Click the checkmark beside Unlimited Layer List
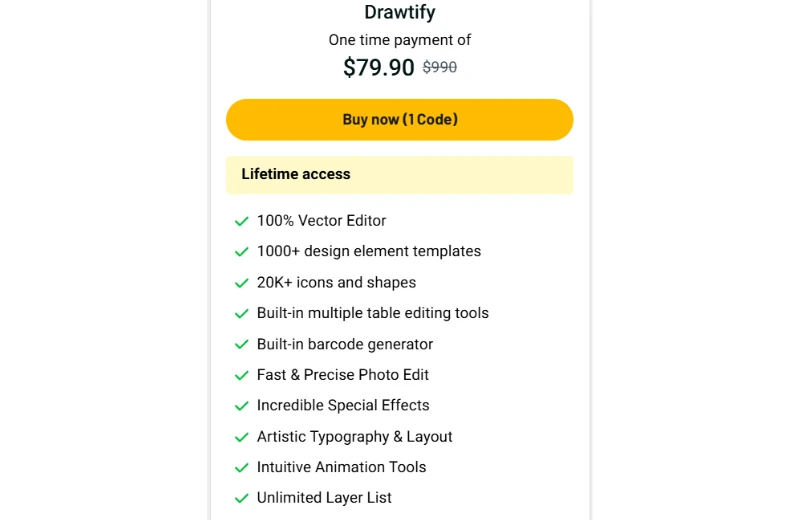This screenshot has width=800, height=520. (x=241, y=498)
